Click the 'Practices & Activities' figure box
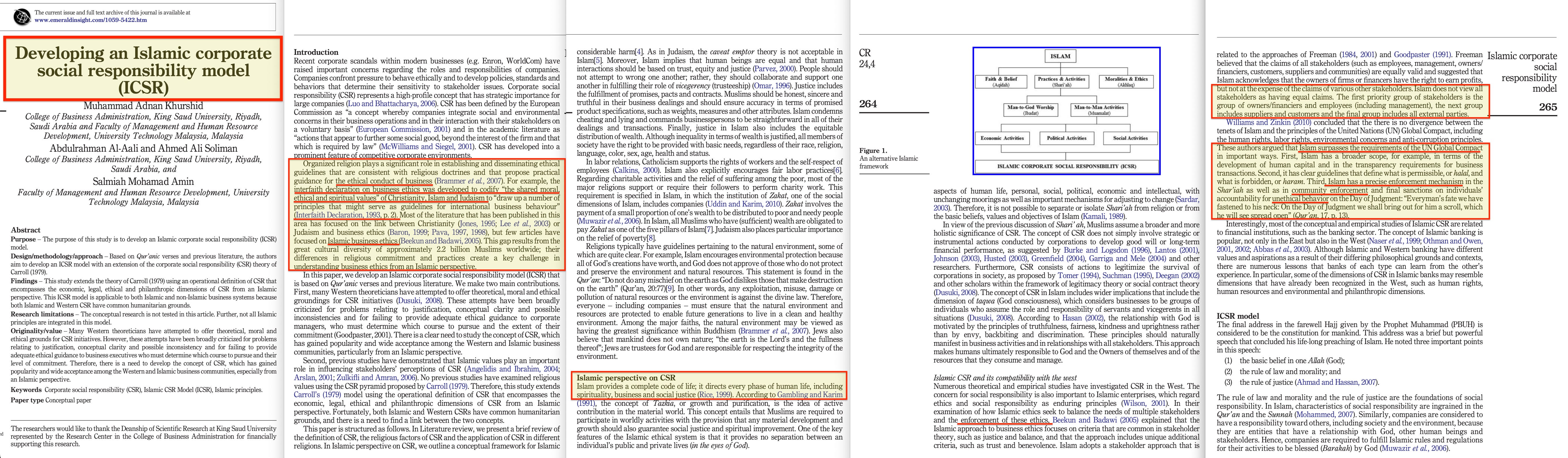This screenshot has height=458, width=1568. pos(1061,82)
